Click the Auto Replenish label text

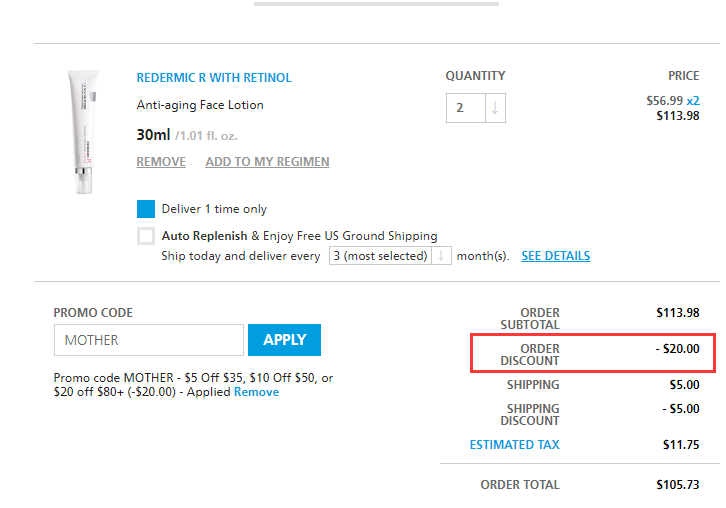pos(204,236)
